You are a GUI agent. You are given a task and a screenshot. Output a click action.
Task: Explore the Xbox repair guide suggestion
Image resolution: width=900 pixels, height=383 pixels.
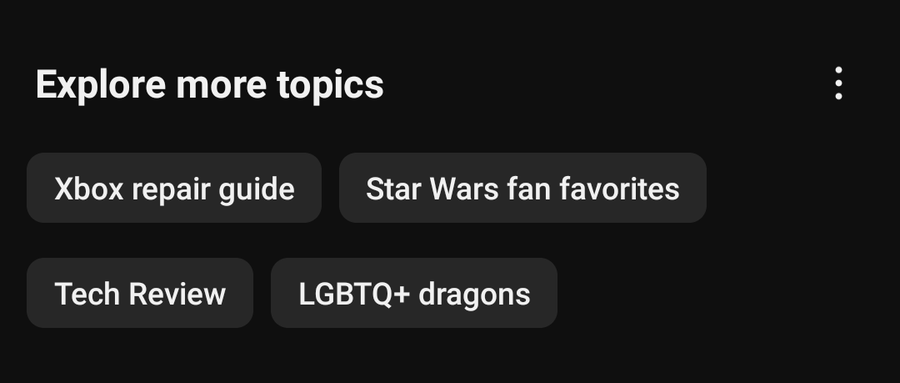click(x=174, y=188)
